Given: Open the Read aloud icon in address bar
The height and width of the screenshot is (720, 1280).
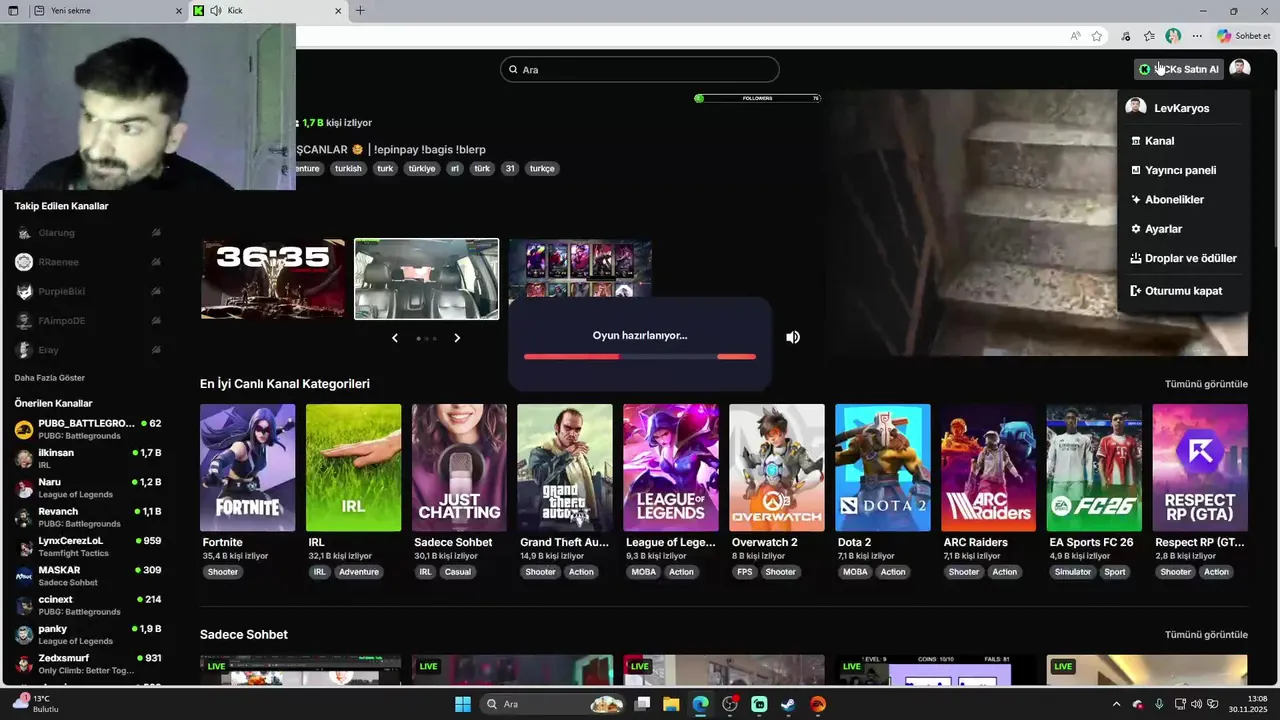Looking at the screenshot, I should pos(1075,36).
